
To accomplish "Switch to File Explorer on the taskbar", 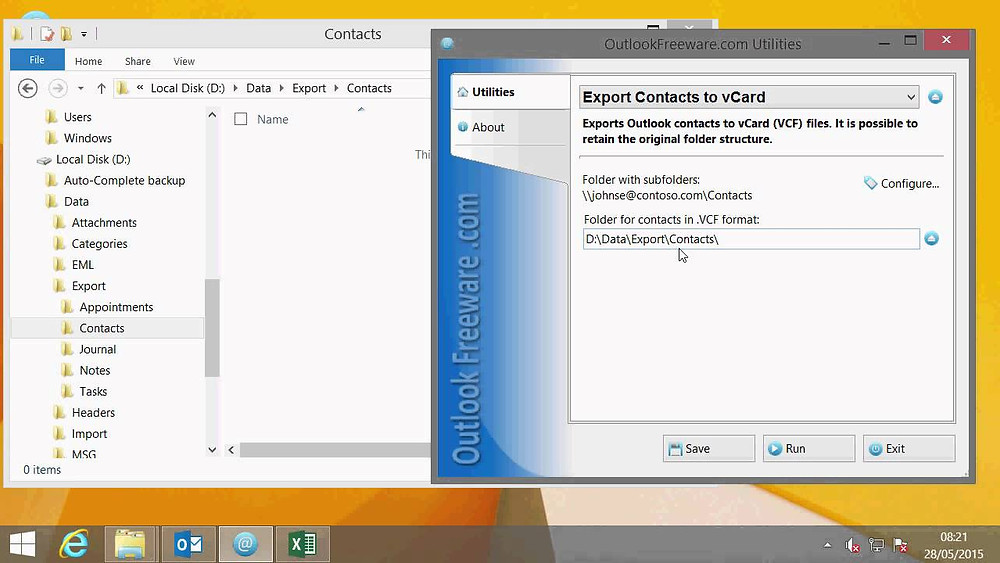I will 130,544.
